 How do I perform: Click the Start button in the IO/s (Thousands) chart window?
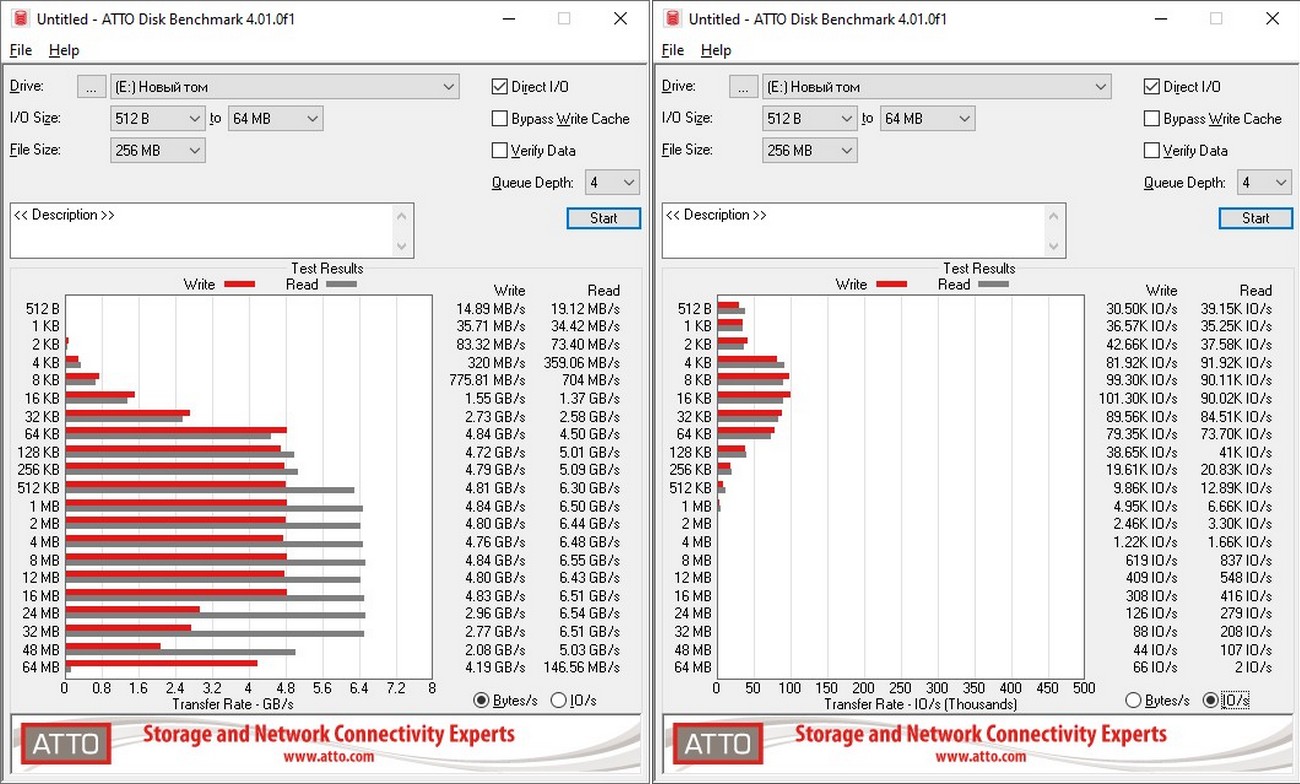tap(1255, 218)
